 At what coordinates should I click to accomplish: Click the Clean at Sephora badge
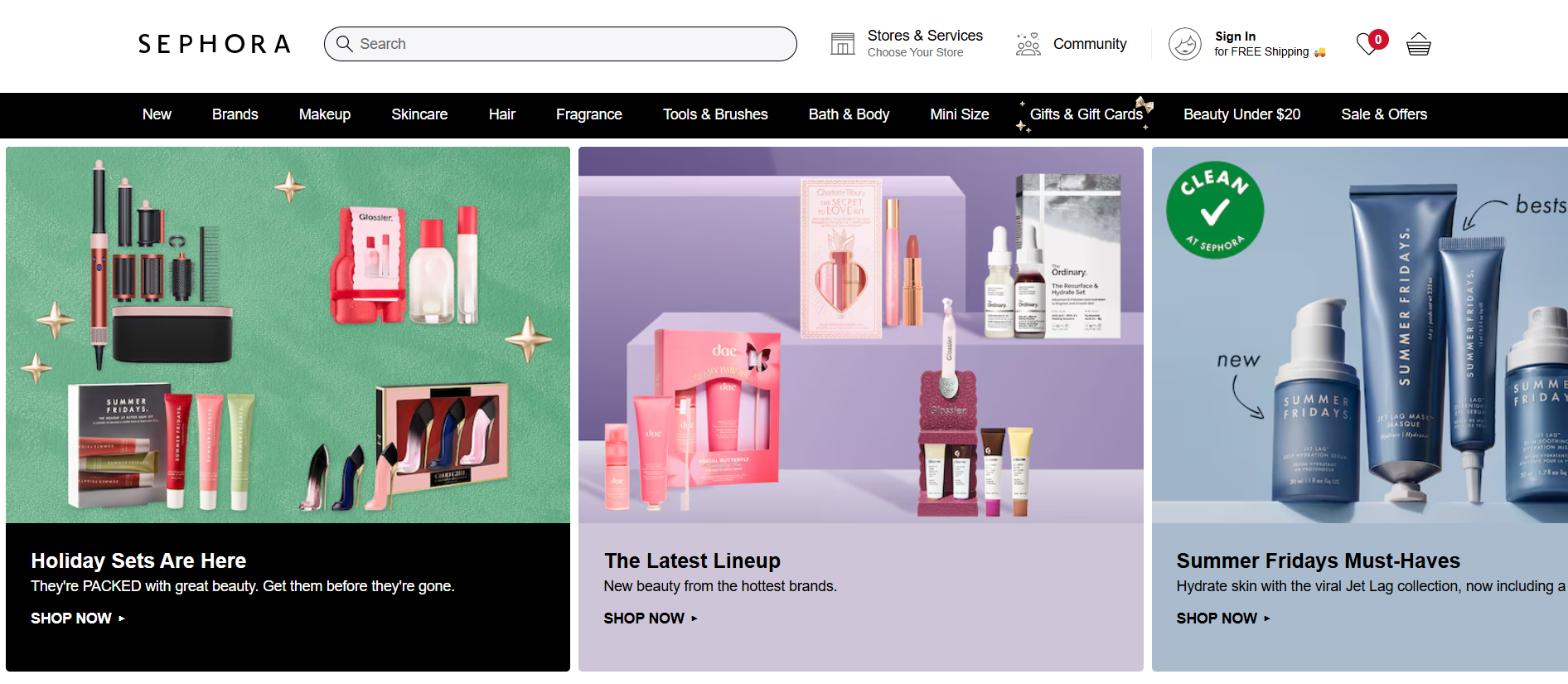click(x=1215, y=210)
